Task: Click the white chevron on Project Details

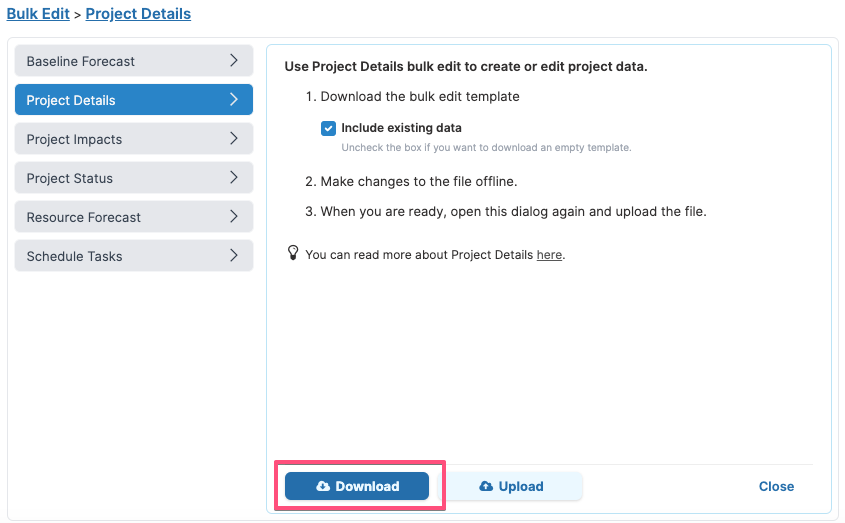Action: click(x=234, y=99)
